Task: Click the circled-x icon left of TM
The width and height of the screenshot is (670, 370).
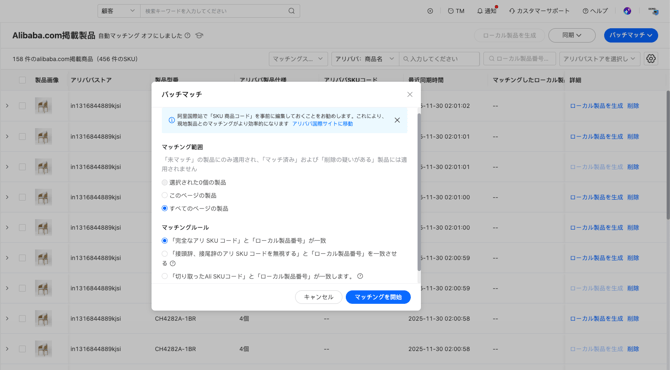Action: (430, 11)
